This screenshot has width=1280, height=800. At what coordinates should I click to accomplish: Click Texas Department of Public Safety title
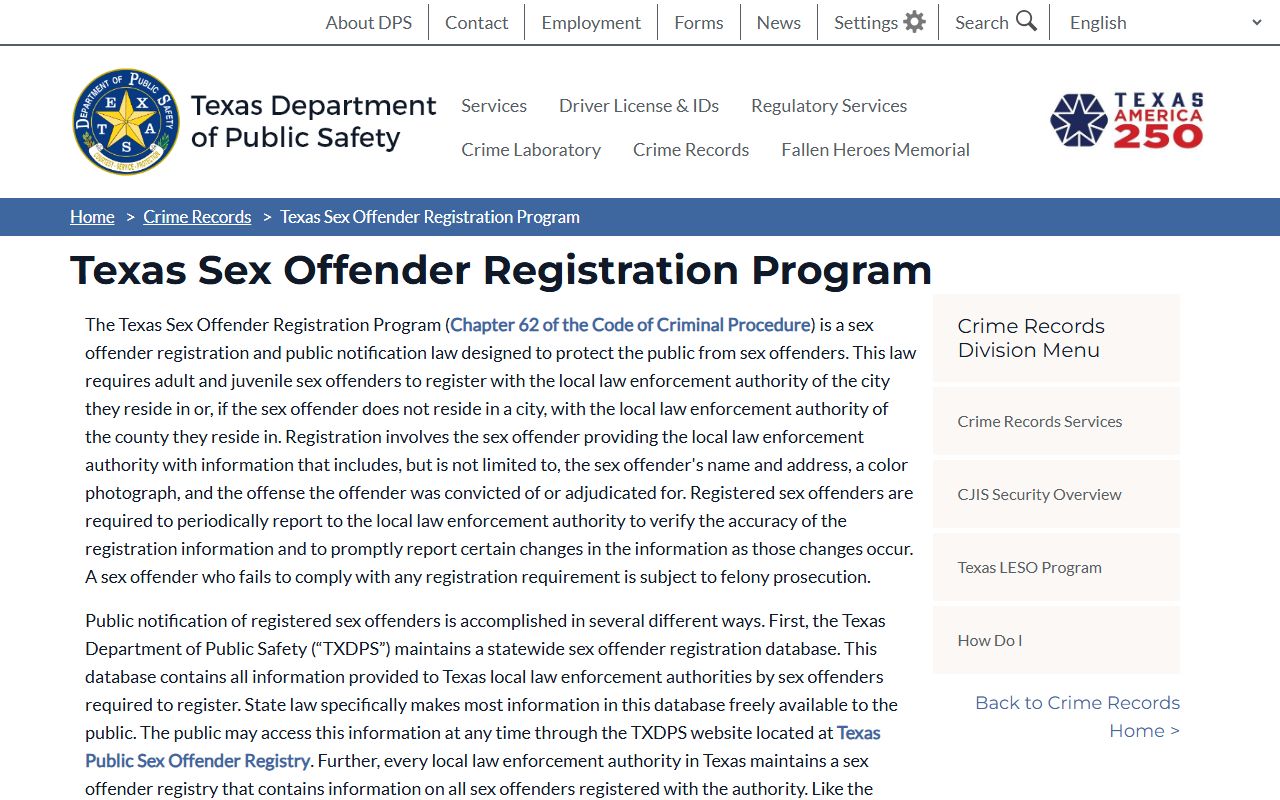pos(313,121)
